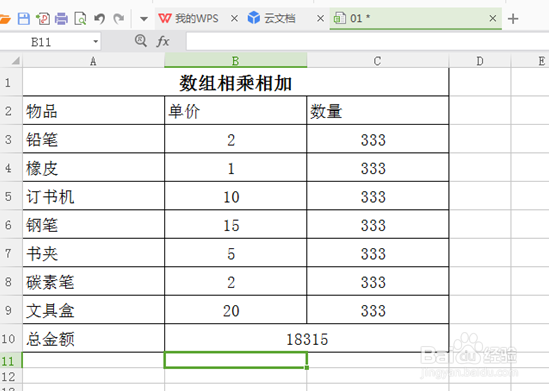Click the Print icon
Screen dimensions: 549x391
pyautogui.click(x=61, y=19)
